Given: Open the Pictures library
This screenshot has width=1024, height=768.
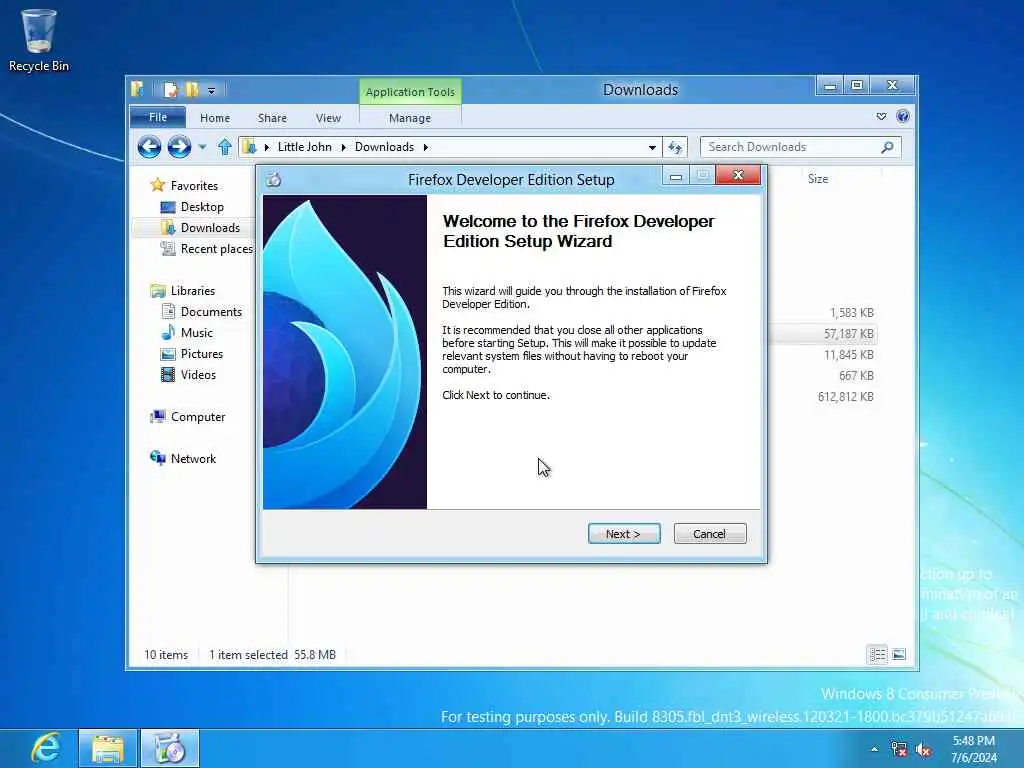Looking at the screenshot, I should click(x=201, y=353).
